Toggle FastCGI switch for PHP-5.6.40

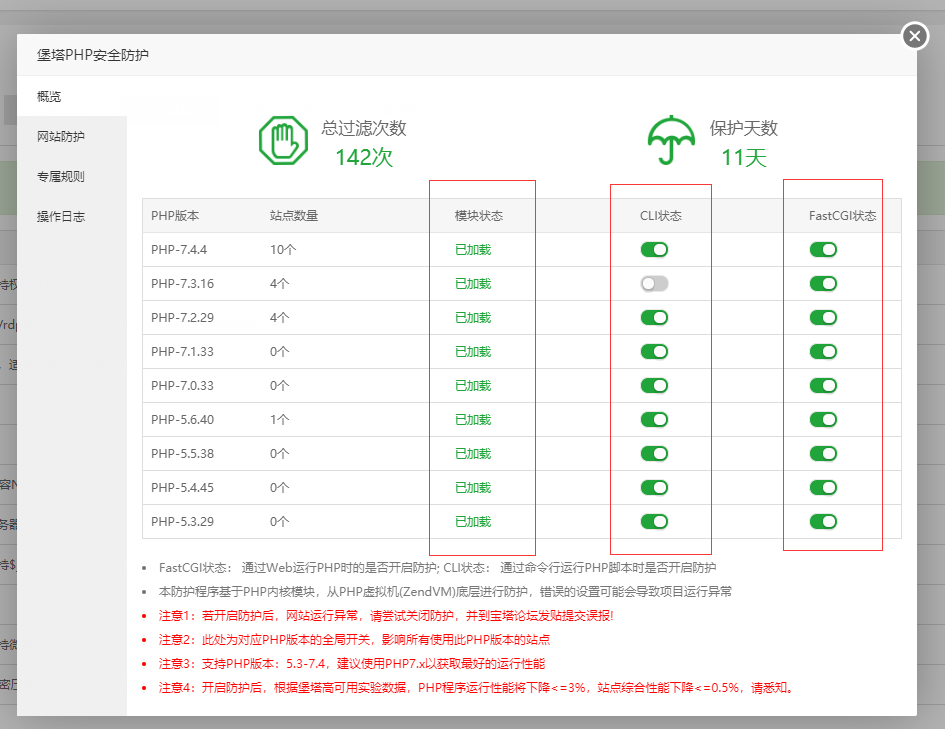coord(823,420)
